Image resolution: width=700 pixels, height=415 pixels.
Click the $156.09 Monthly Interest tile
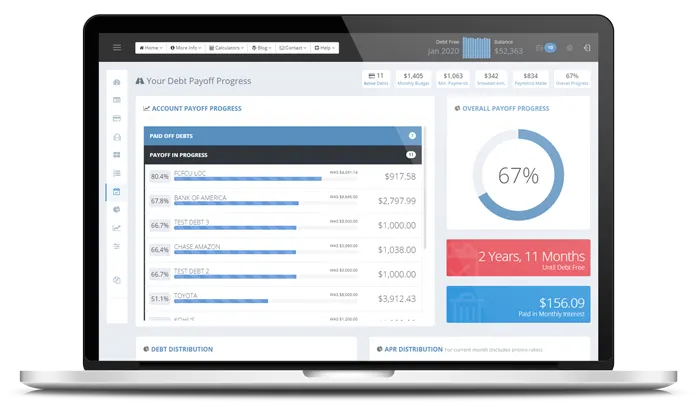[x=518, y=304]
